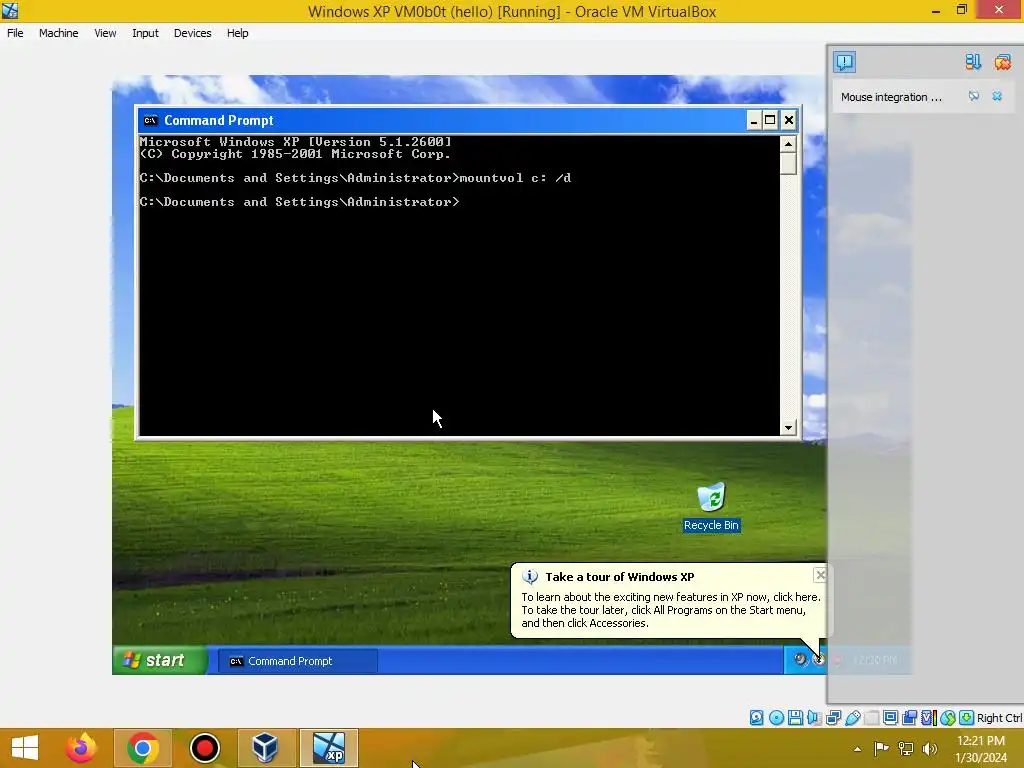The image size is (1024, 768).
Task: Click the Command Prompt scroll up arrow
Action: point(788,144)
